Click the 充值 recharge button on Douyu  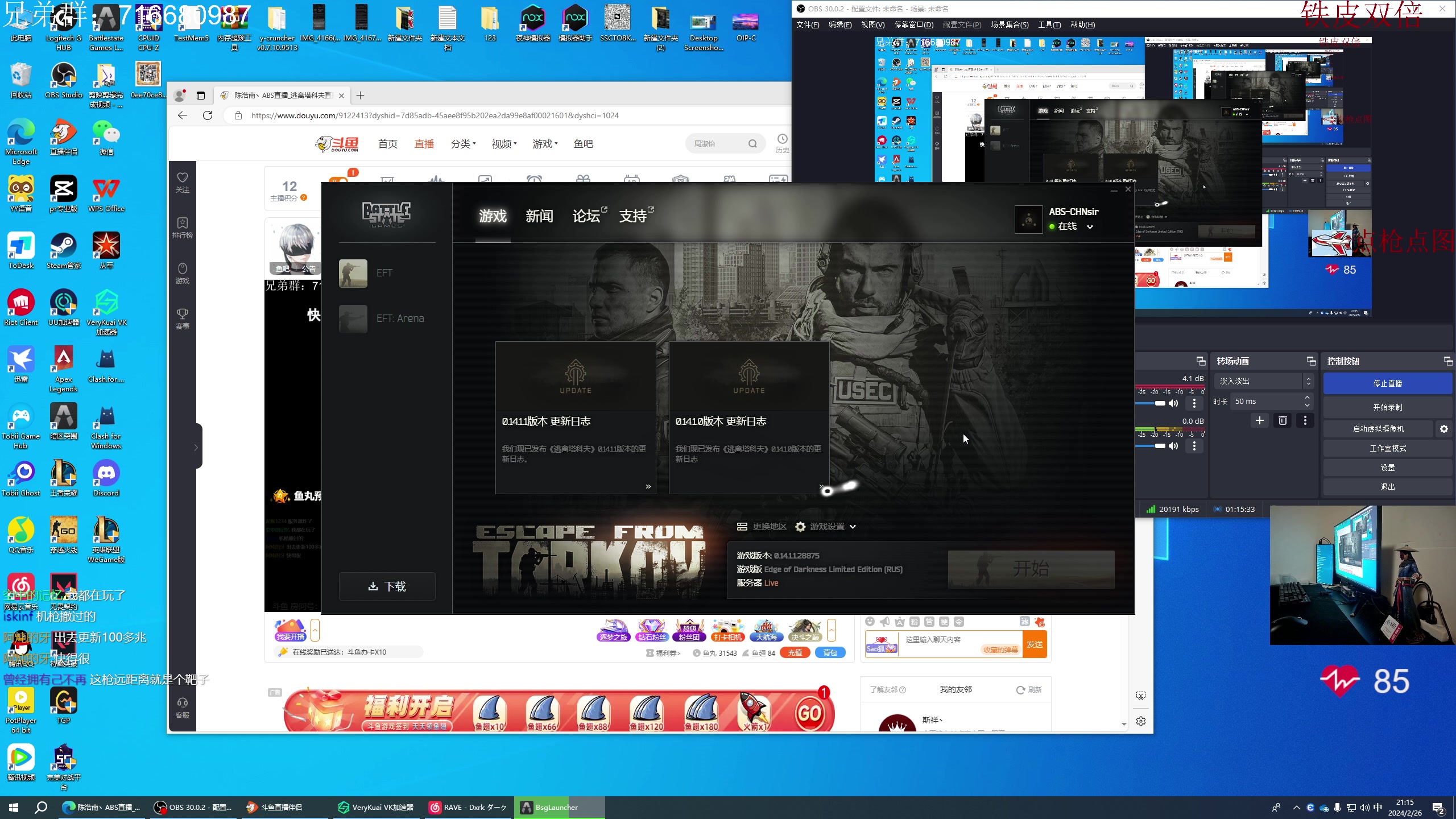point(795,653)
